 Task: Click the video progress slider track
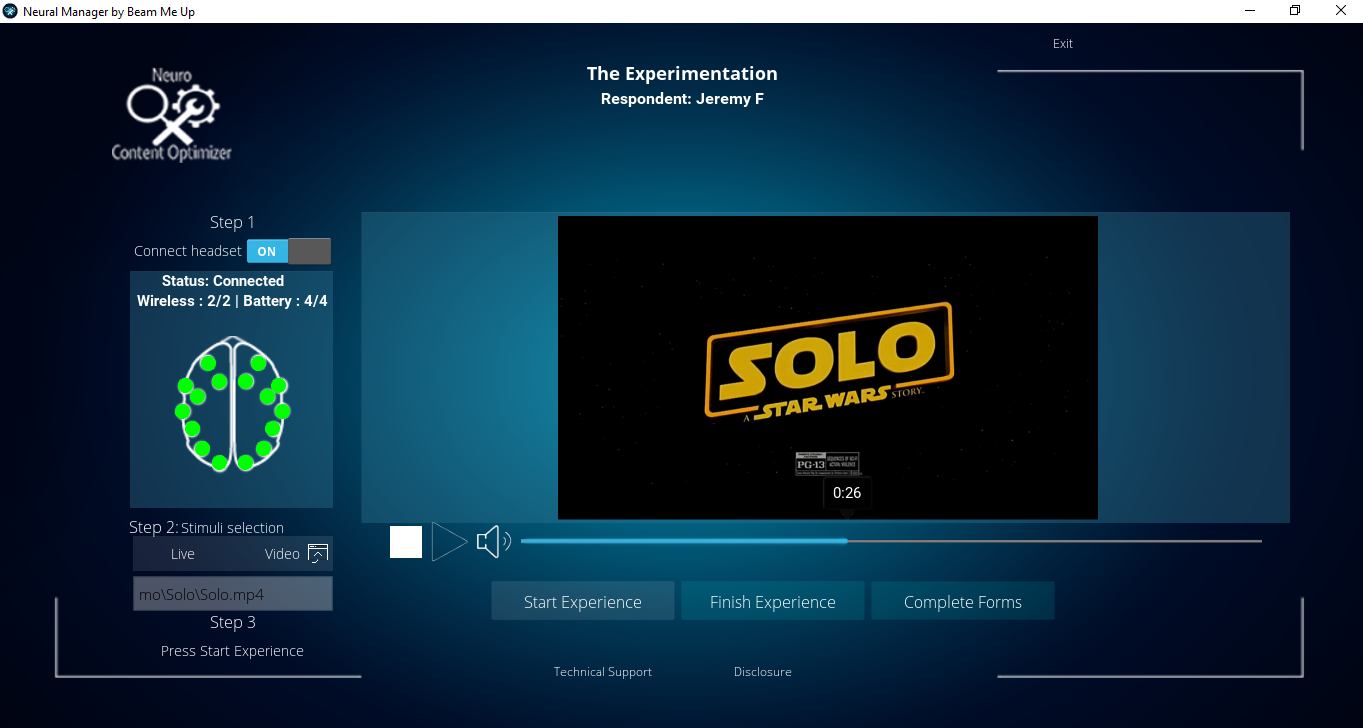coord(891,541)
